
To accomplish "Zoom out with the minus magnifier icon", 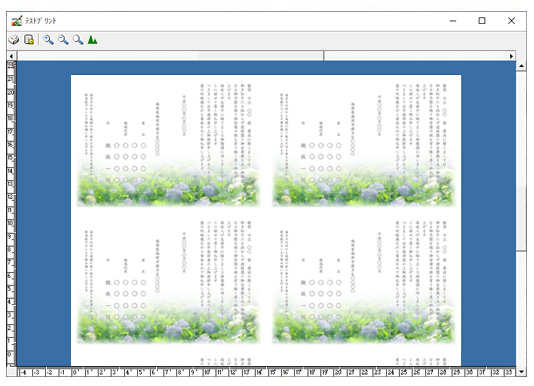I will [63, 40].
